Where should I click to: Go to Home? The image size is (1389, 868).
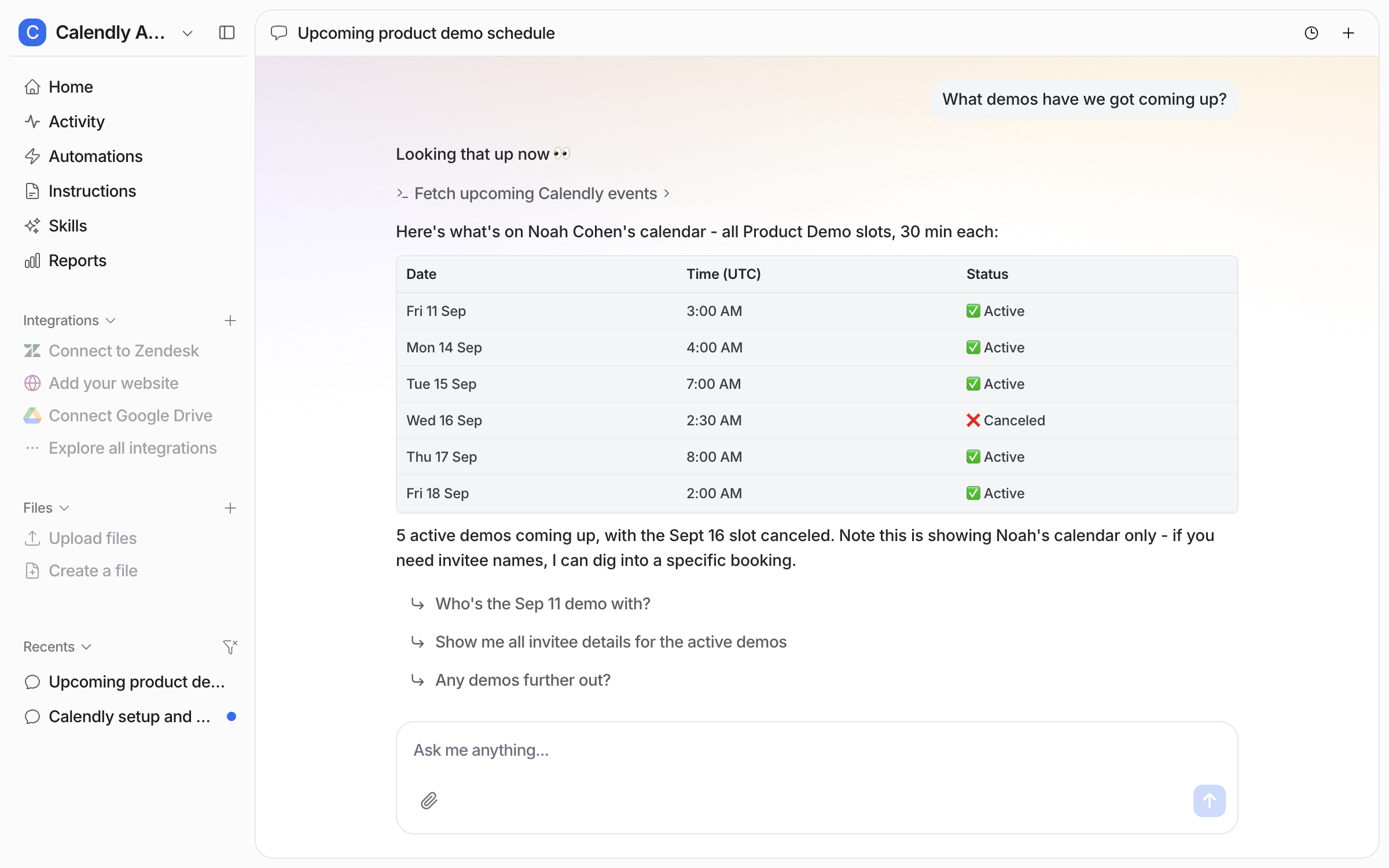(127, 87)
